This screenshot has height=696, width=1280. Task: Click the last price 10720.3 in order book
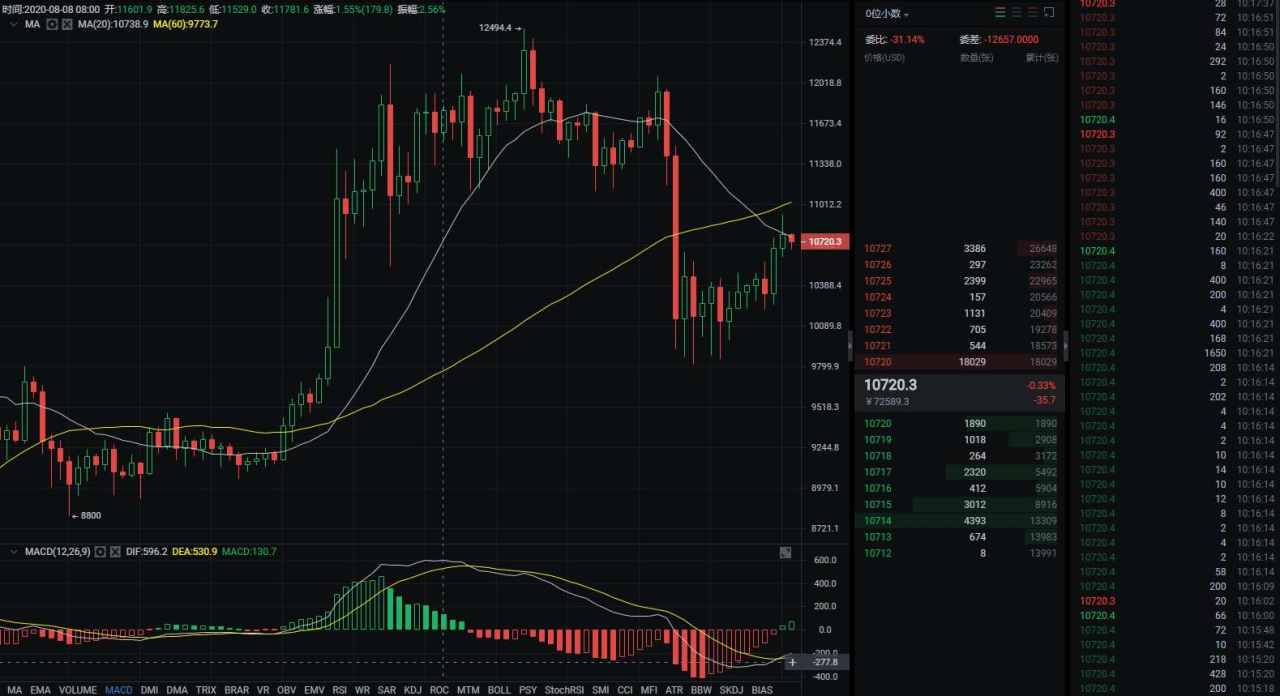pyautogui.click(x=890, y=385)
